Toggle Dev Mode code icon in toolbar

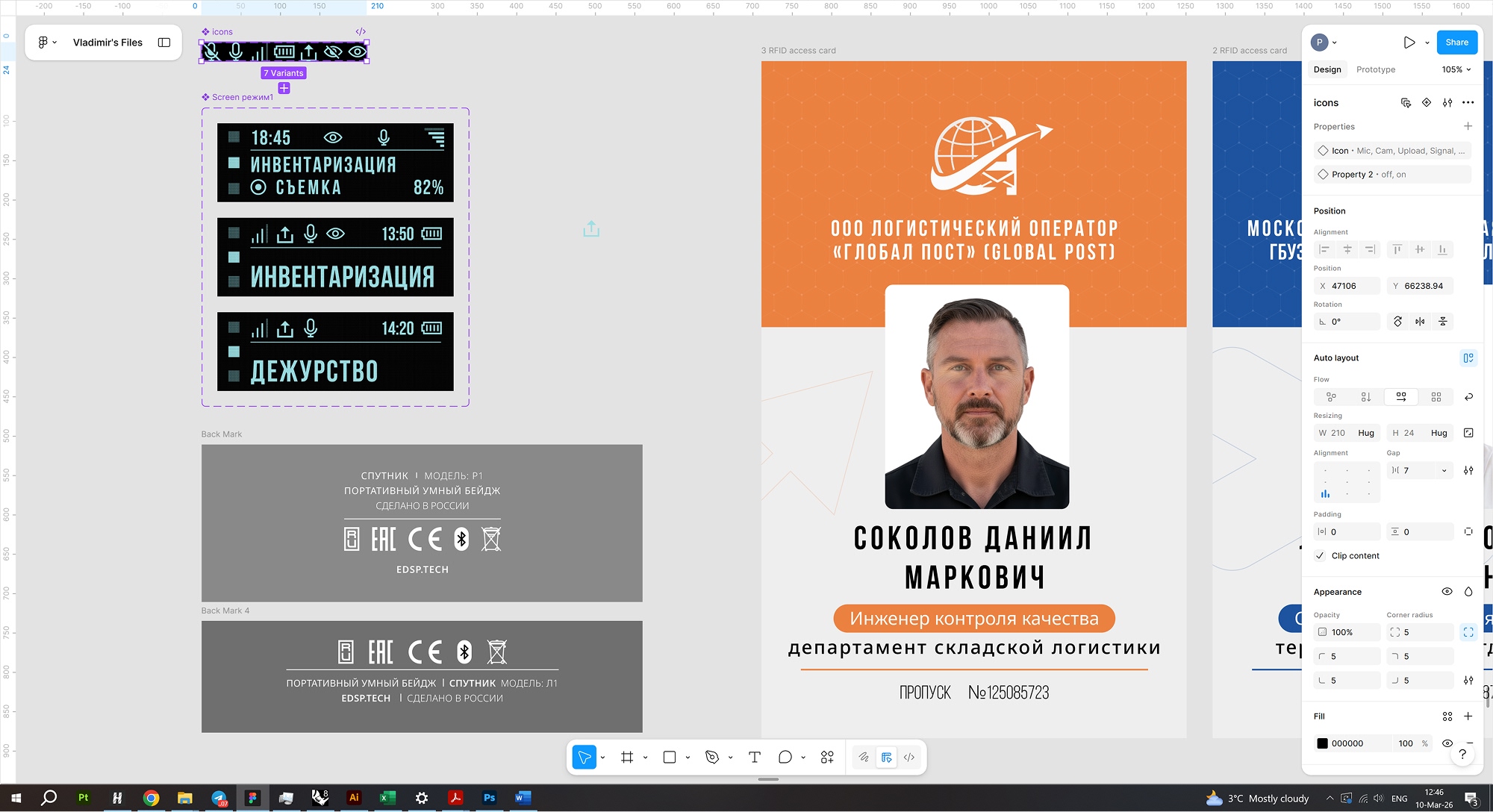(909, 757)
